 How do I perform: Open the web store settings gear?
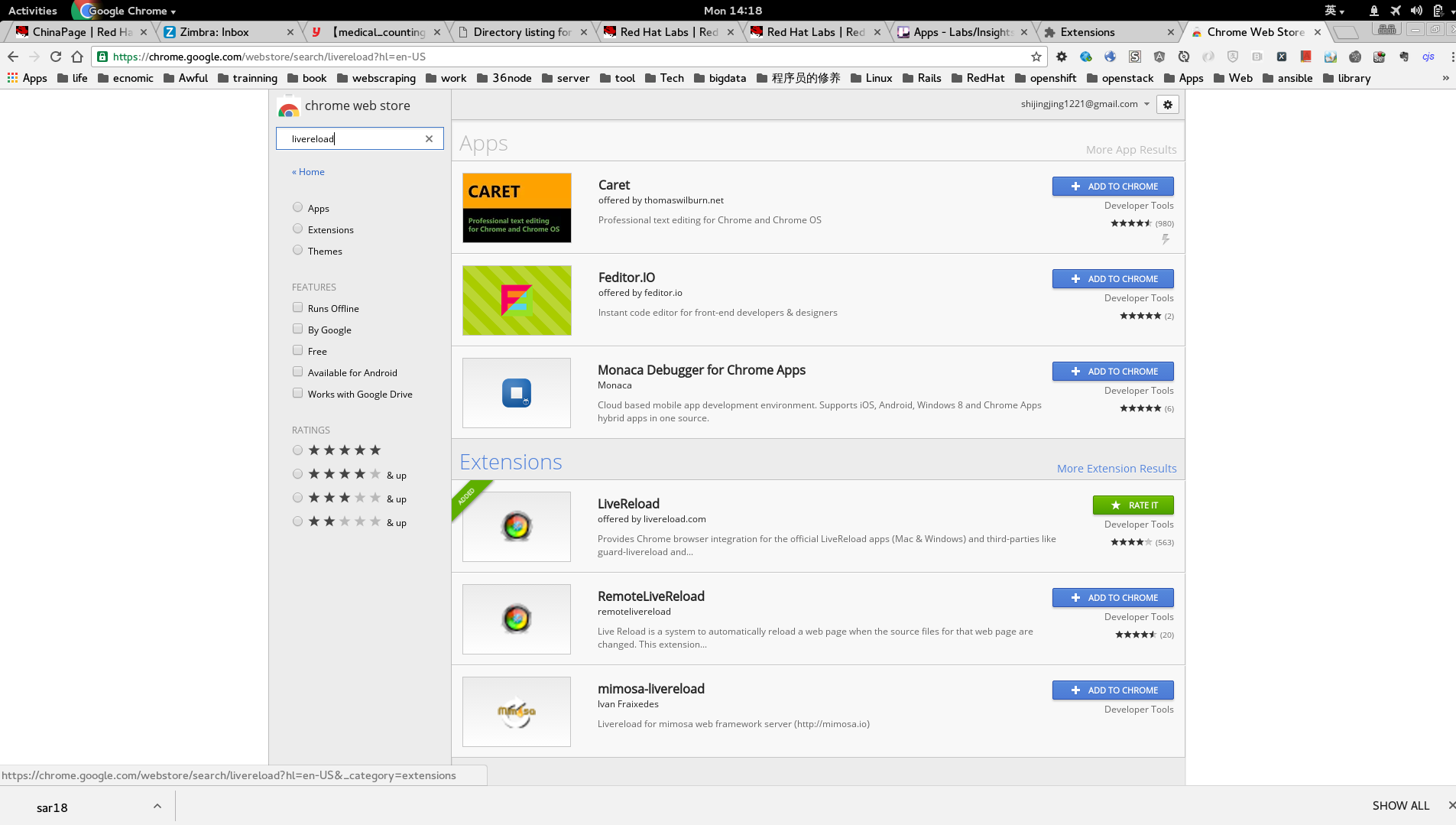coord(1168,105)
